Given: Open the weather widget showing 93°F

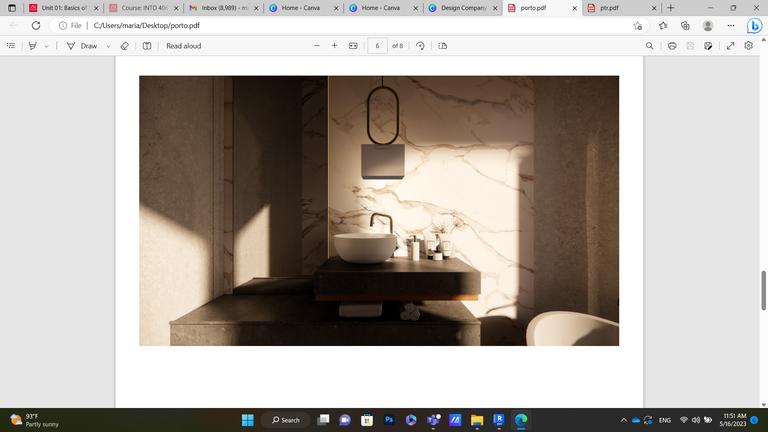Looking at the screenshot, I should click(x=34, y=420).
